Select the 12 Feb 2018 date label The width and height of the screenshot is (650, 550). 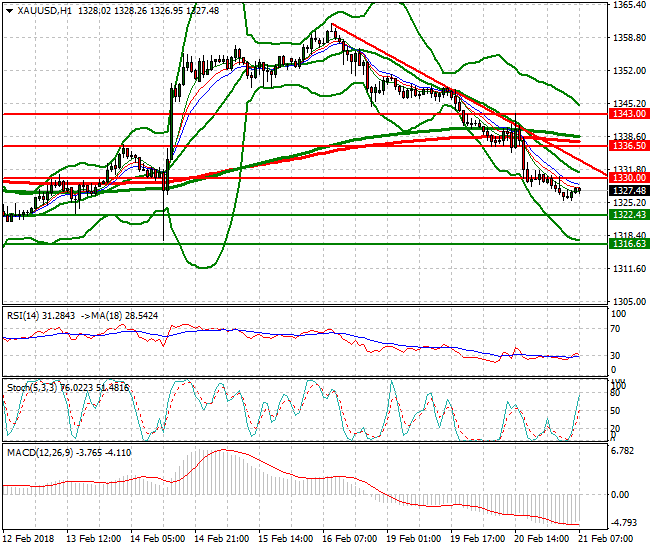pyautogui.click(x=29, y=539)
